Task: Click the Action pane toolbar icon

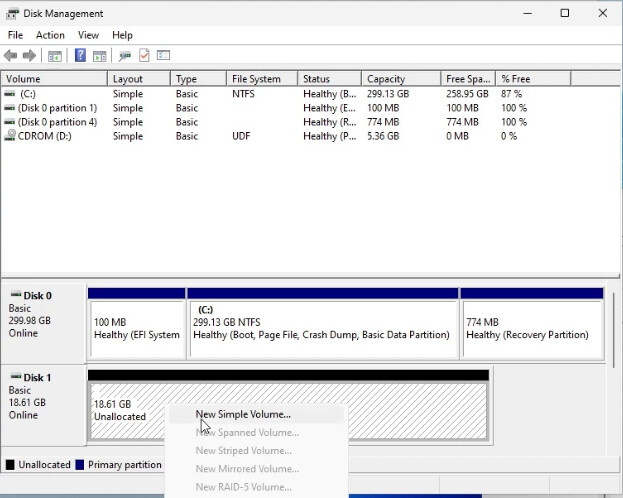Action: pyautogui.click(x=99, y=56)
